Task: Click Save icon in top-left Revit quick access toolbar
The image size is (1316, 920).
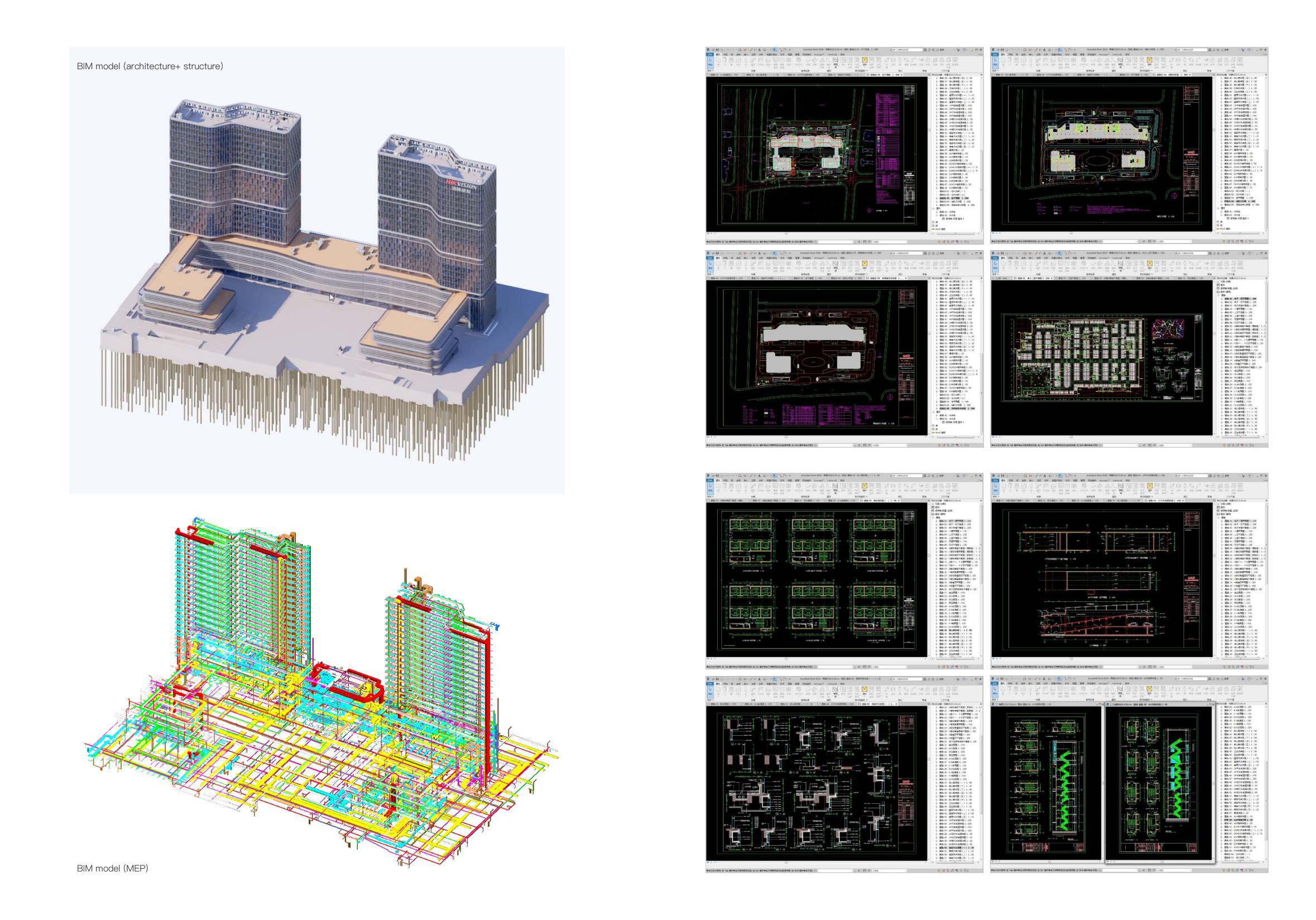Action: pyautogui.click(x=717, y=50)
